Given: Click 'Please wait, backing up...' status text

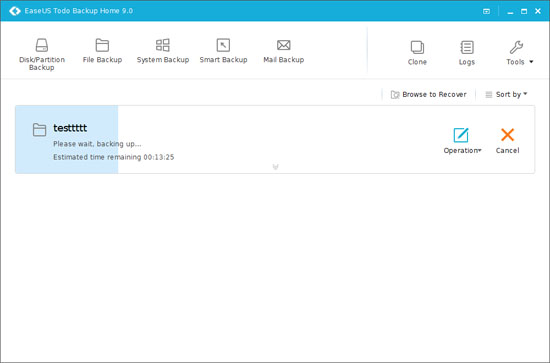Looking at the screenshot, I should click(x=97, y=144).
